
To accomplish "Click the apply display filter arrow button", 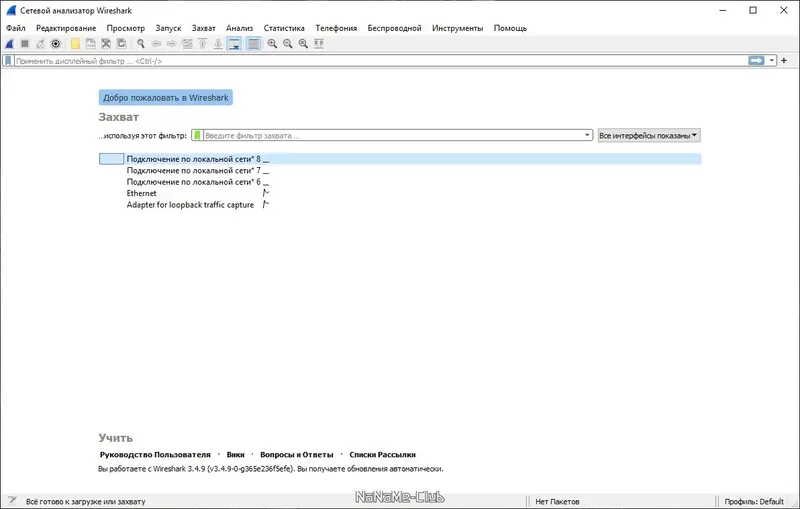I will point(757,61).
